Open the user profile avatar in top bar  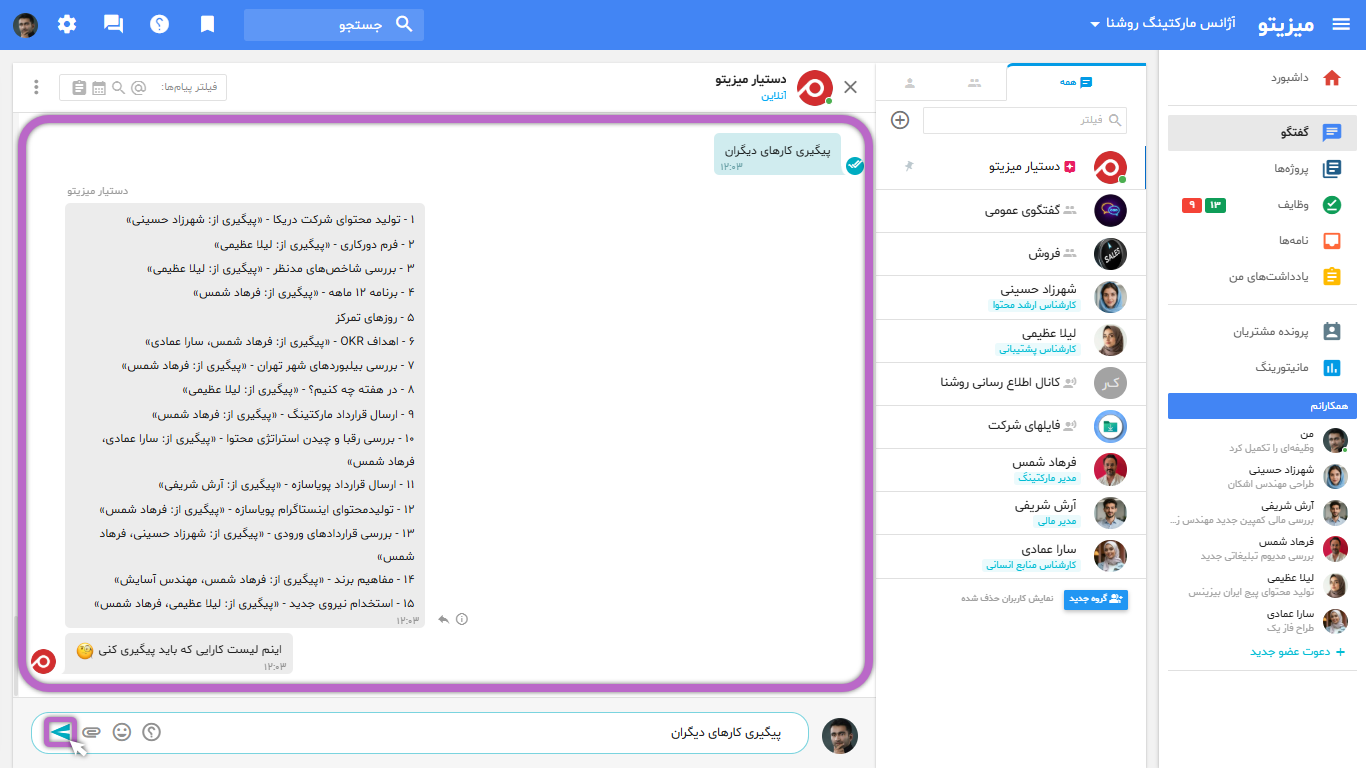click(25, 25)
